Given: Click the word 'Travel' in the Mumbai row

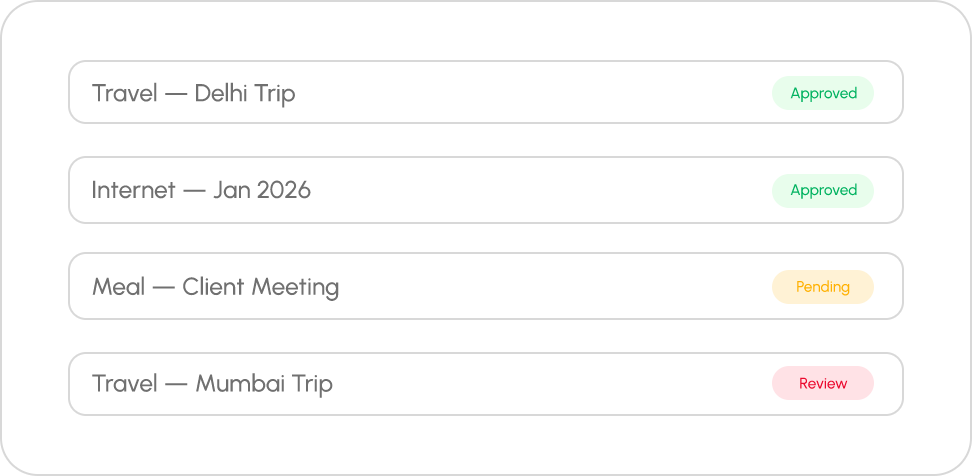Looking at the screenshot, I should pos(123,384).
